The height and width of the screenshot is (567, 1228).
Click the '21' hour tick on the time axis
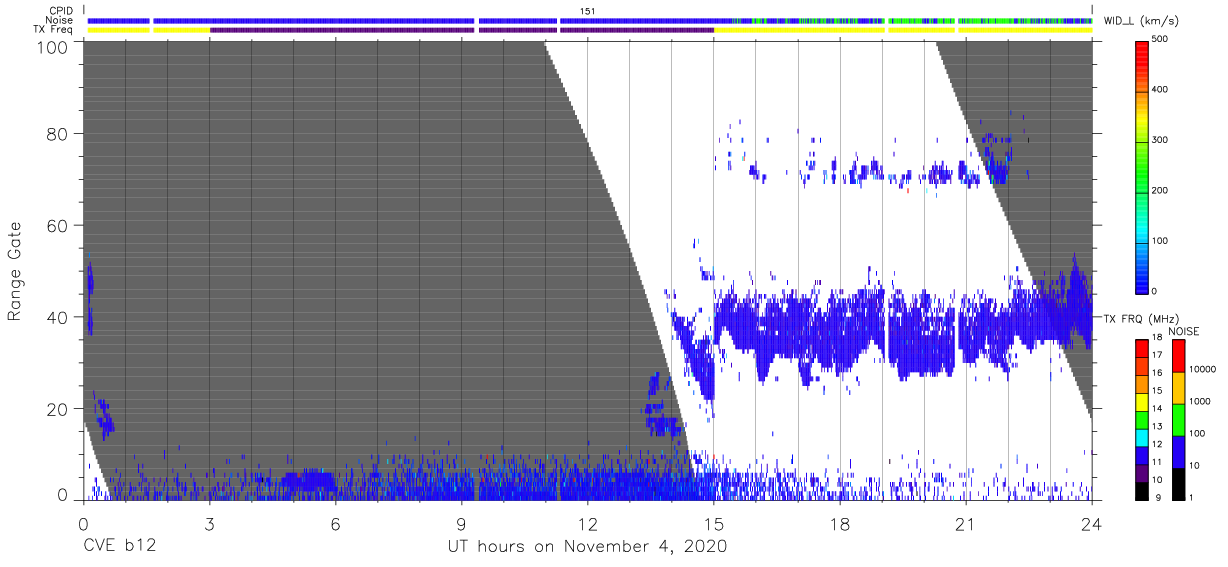[x=966, y=523]
